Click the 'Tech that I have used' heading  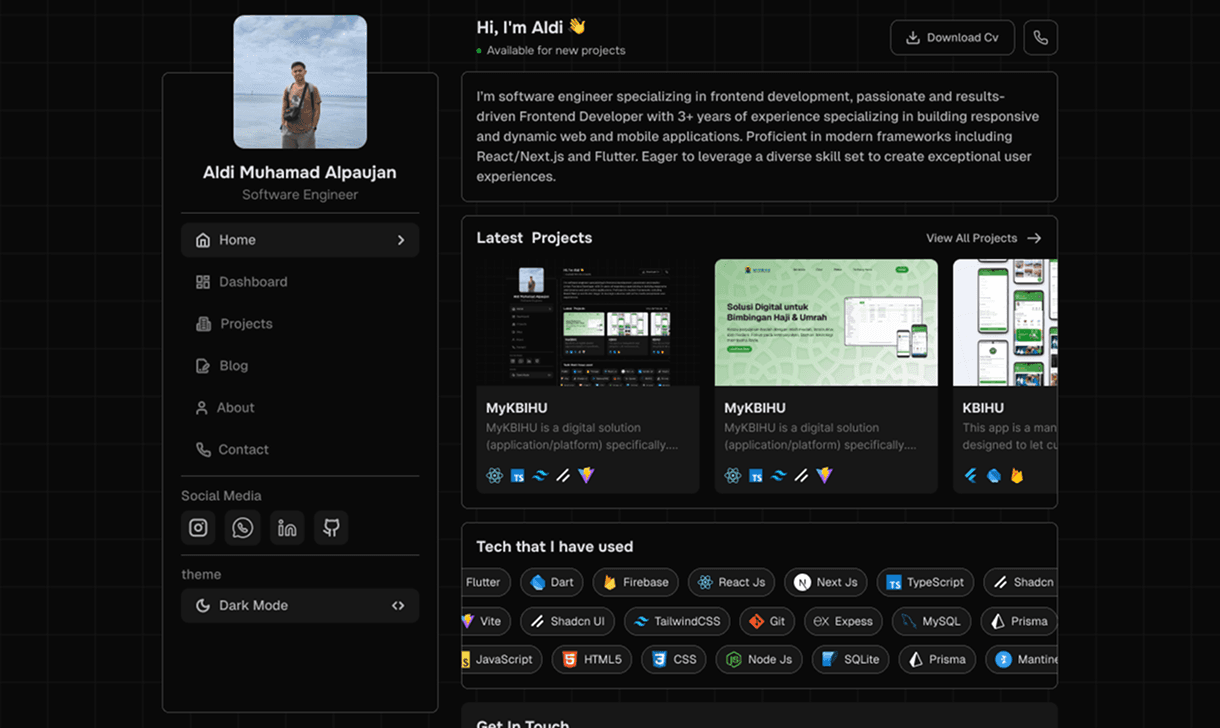coord(555,547)
